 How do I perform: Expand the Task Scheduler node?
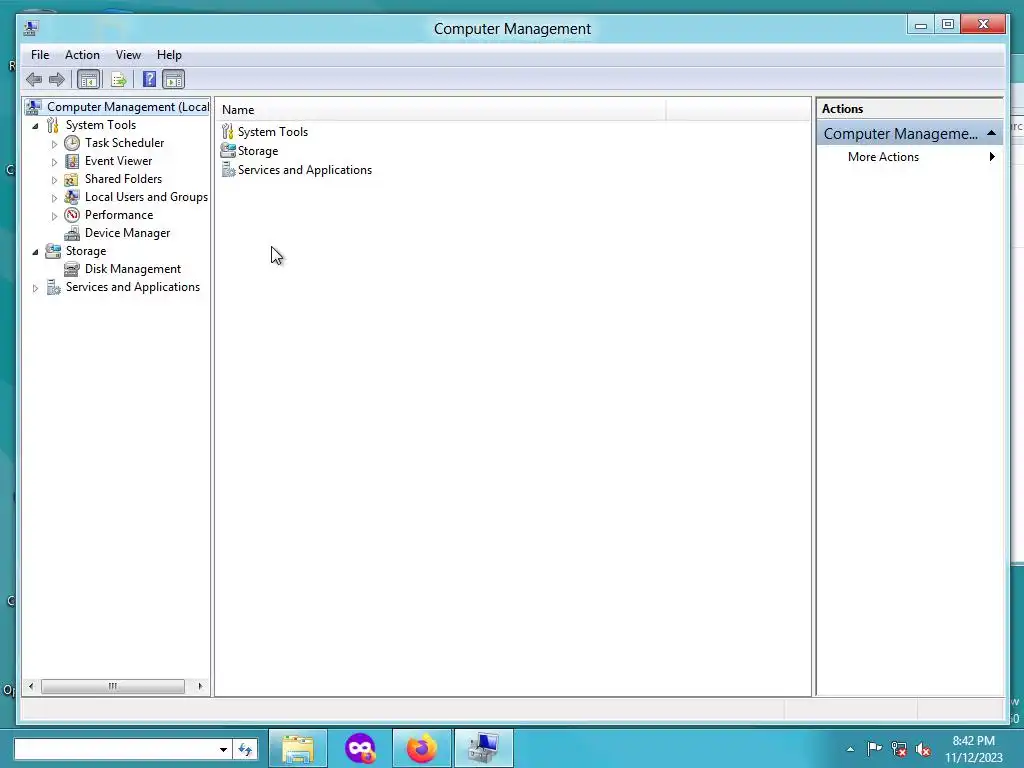click(x=54, y=144)
